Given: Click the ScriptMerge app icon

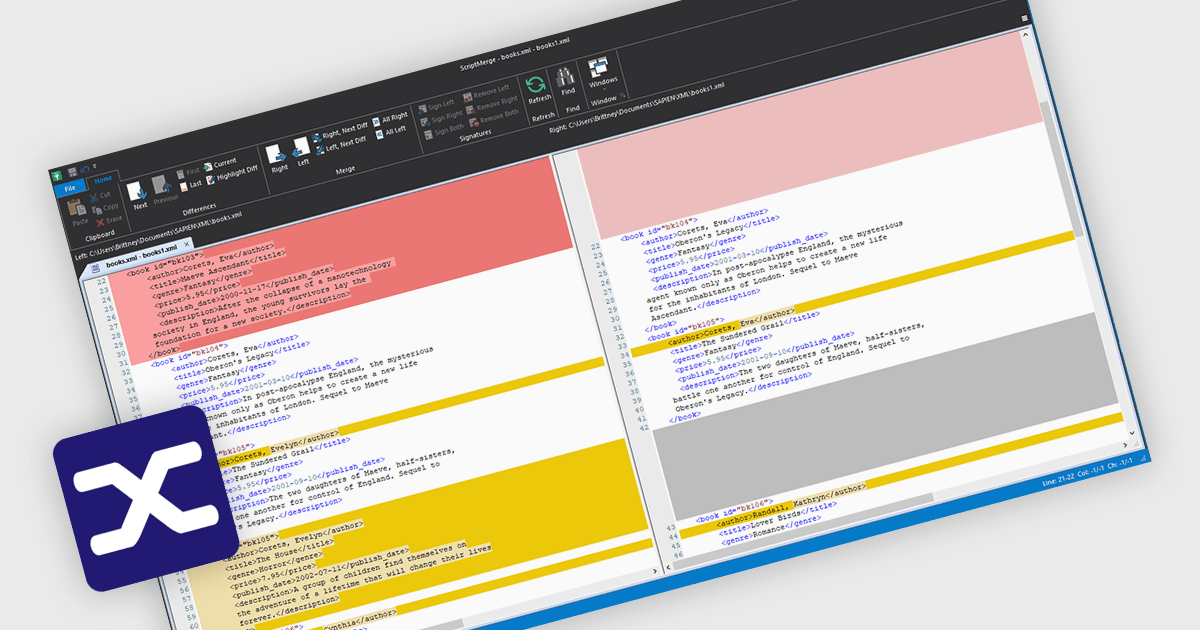Looking at the screenshot, I should coord(57,174).
